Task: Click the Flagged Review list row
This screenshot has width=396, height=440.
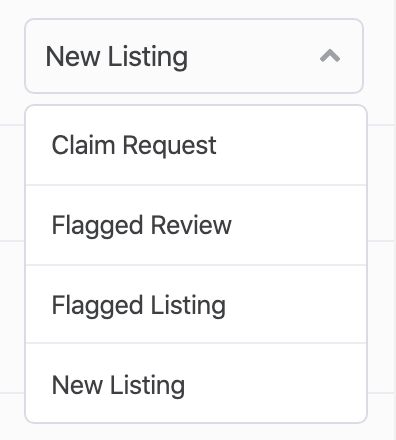Action: tap(196, 225)
